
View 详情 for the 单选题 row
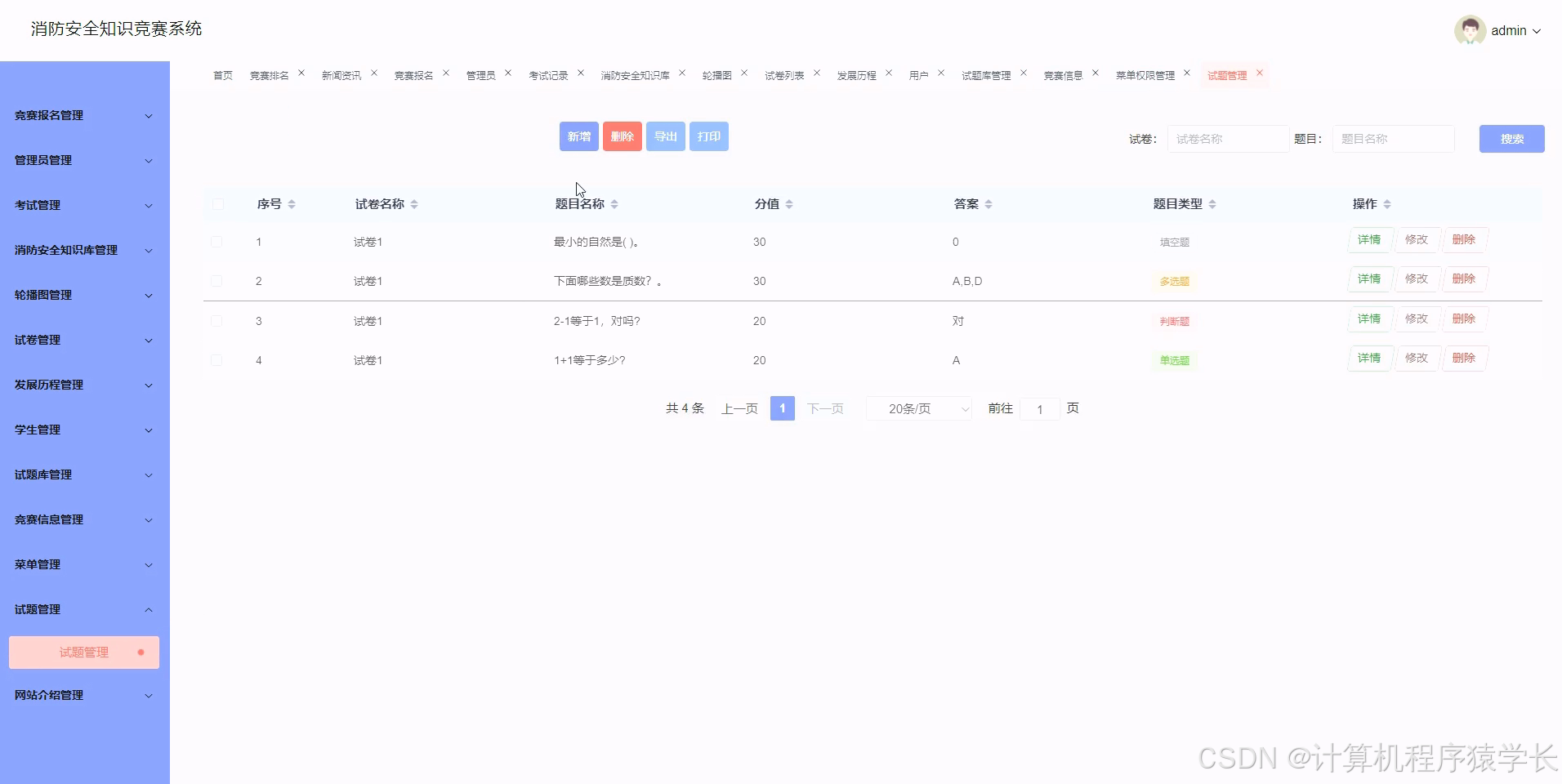[x=1369, y=359]
